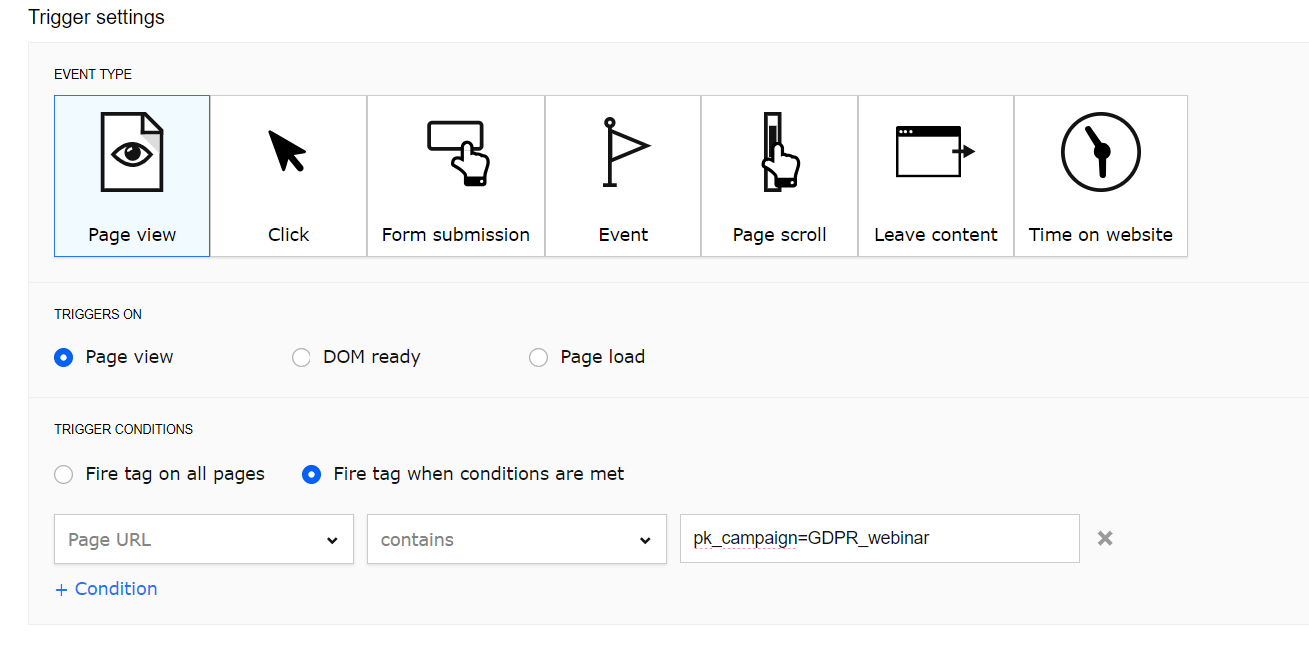Choose the Leave content browser window icon
This screenshot has height=645, width=1309.
click(x=935, y=151)
